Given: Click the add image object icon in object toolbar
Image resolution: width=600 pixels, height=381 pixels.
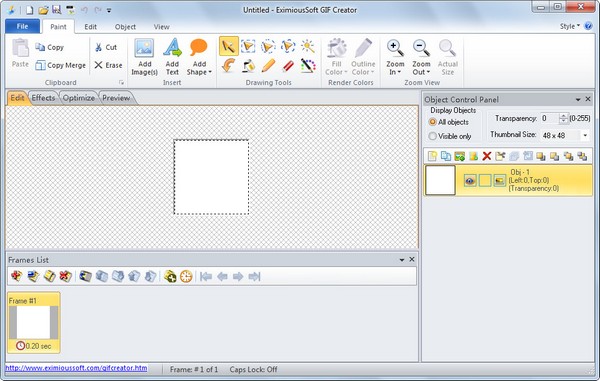Looking at the screenshot, I should 460,156.
